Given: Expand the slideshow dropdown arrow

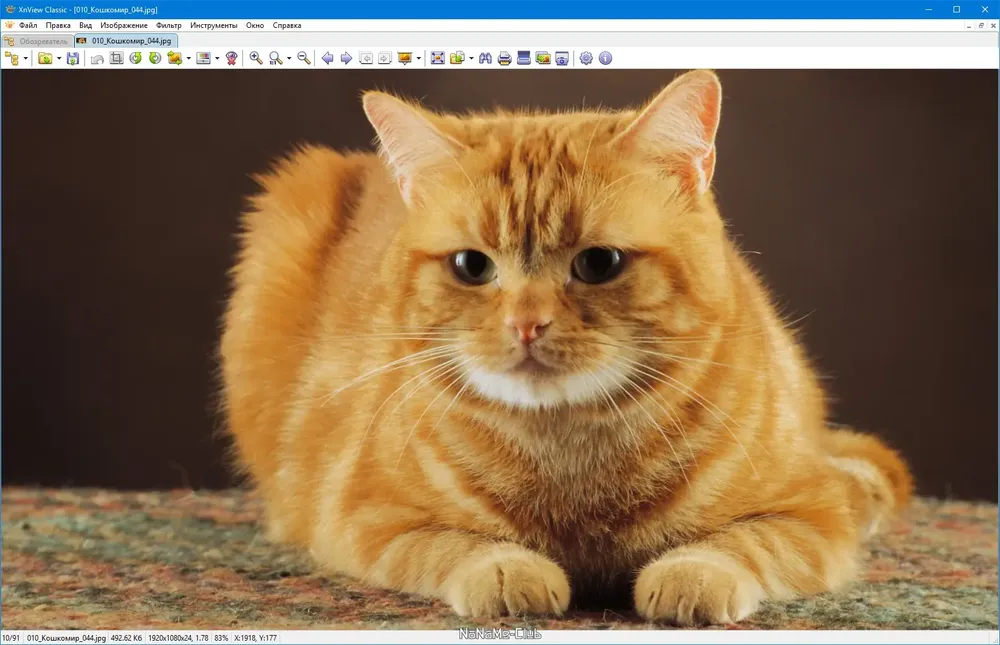Looking at the screenshot, I should click(418, 59).
